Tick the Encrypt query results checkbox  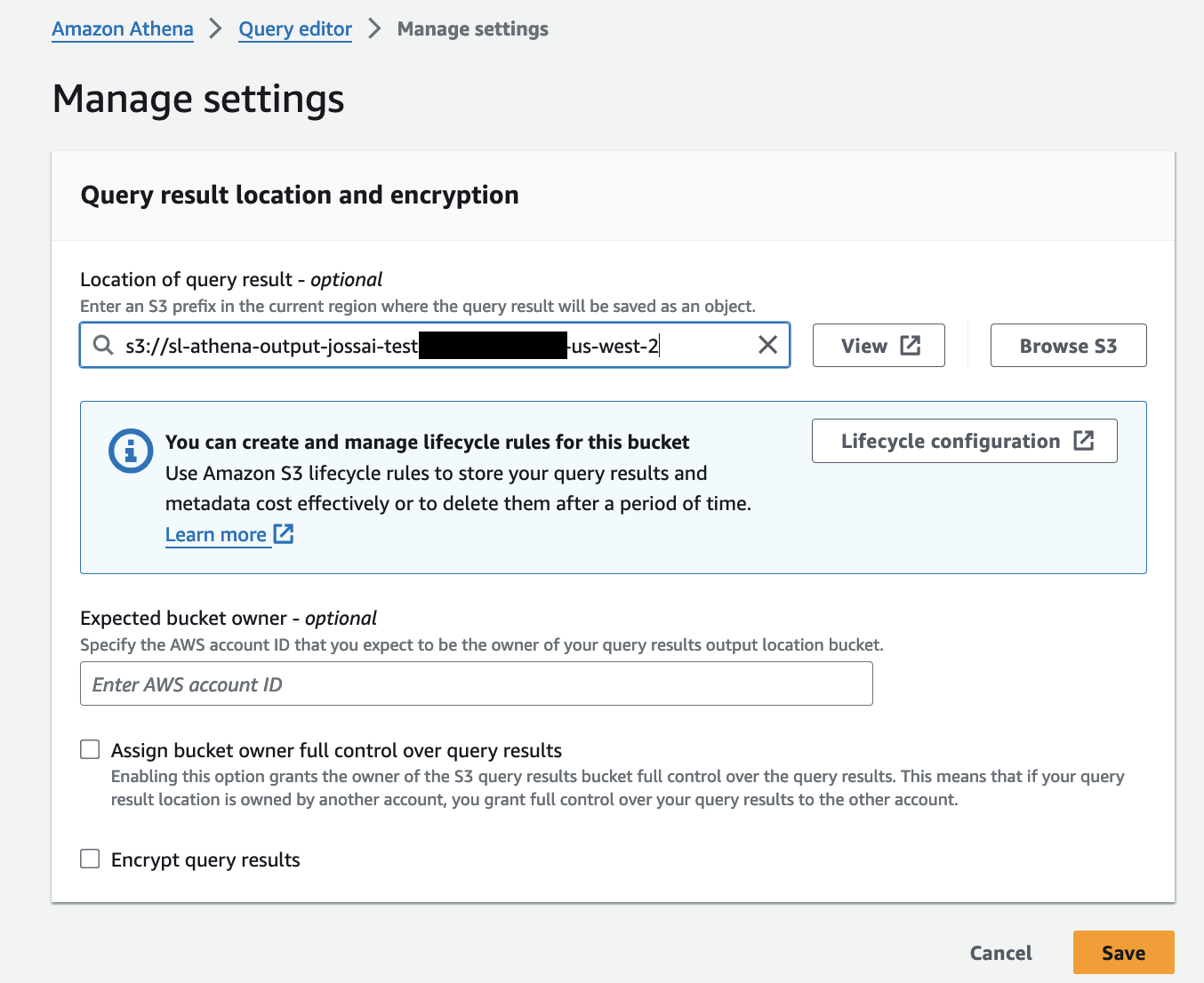90,859
